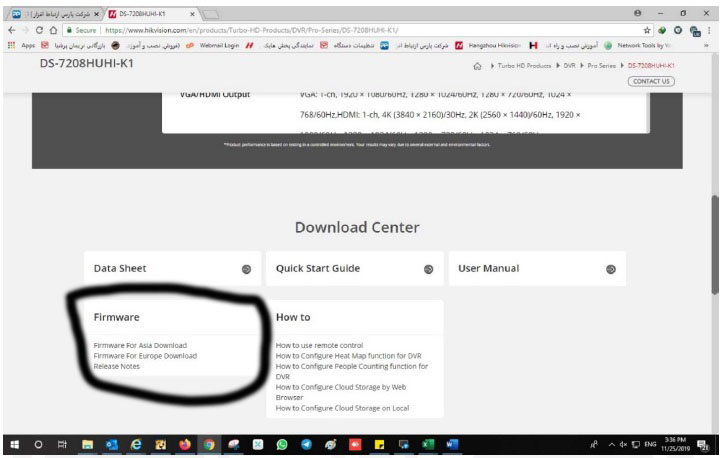Open Task View on taskbar
The width and height of the screenshot is (724, 458).
[62, 445]
